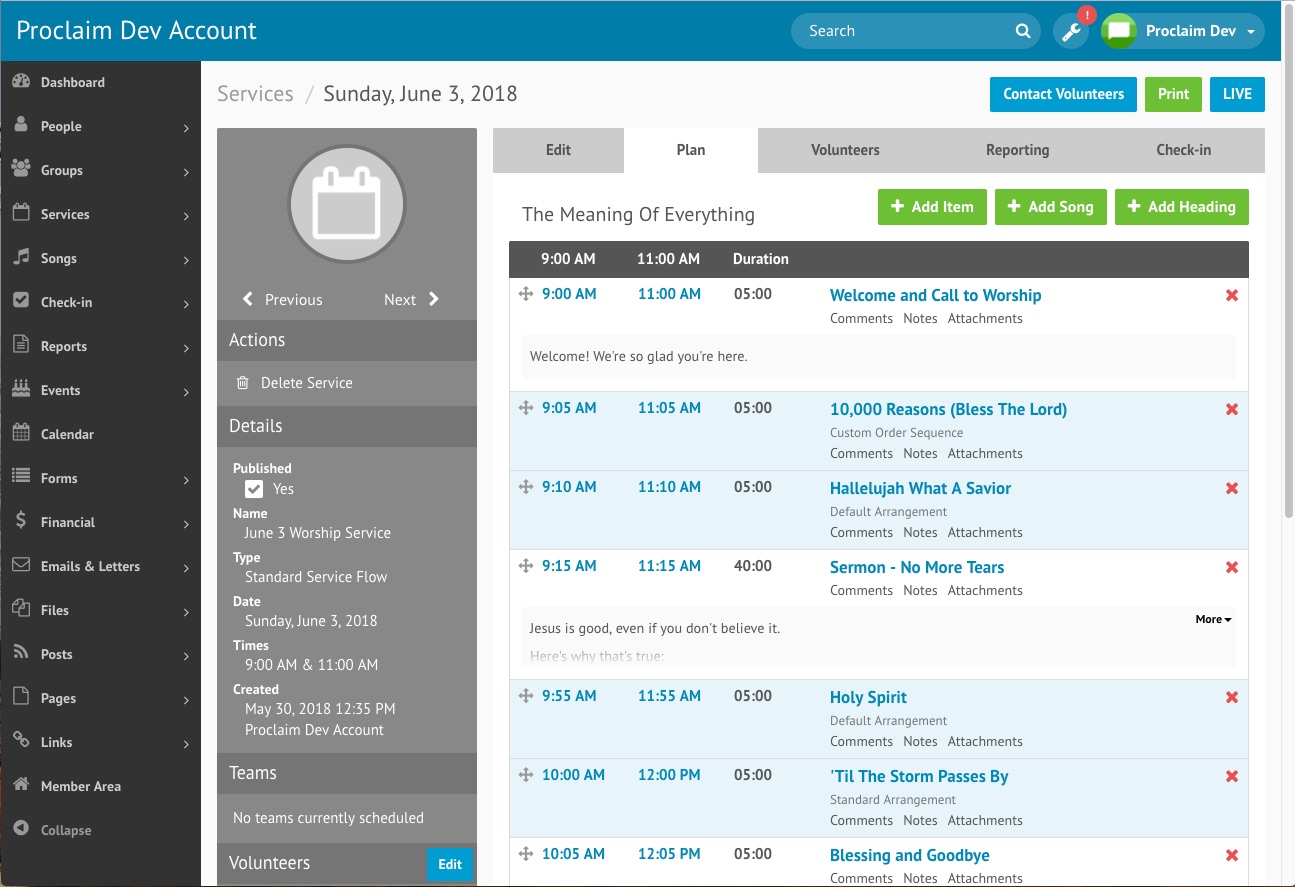
Task: Open the 10,000 Reasons song link
Action: pos(948,409)
